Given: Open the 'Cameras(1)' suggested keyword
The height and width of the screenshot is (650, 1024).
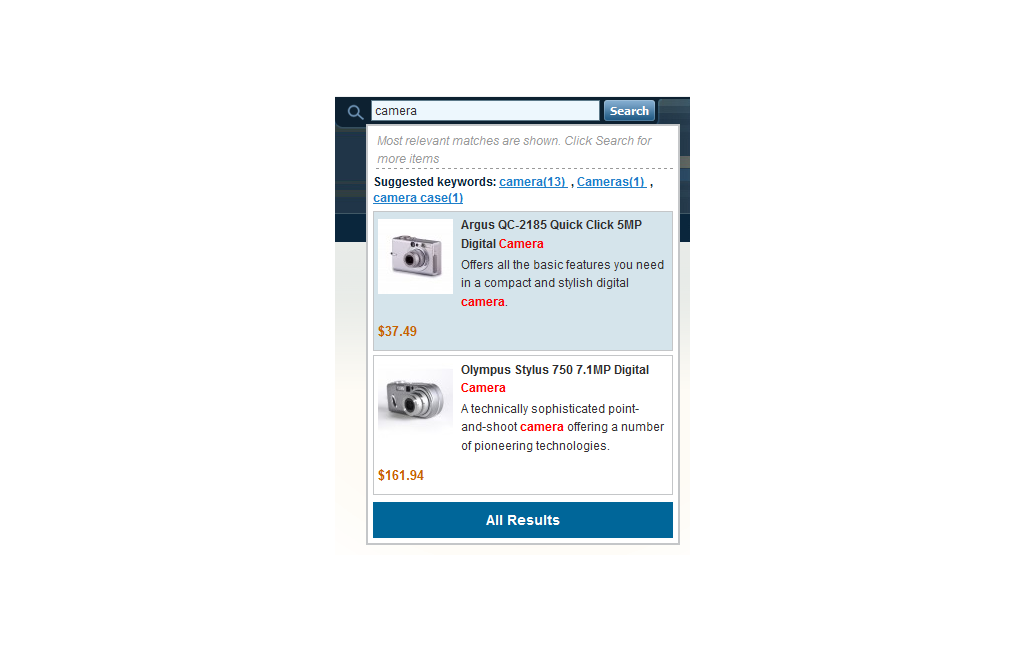Looking at the screenshot, I should (x=611, y=182).
